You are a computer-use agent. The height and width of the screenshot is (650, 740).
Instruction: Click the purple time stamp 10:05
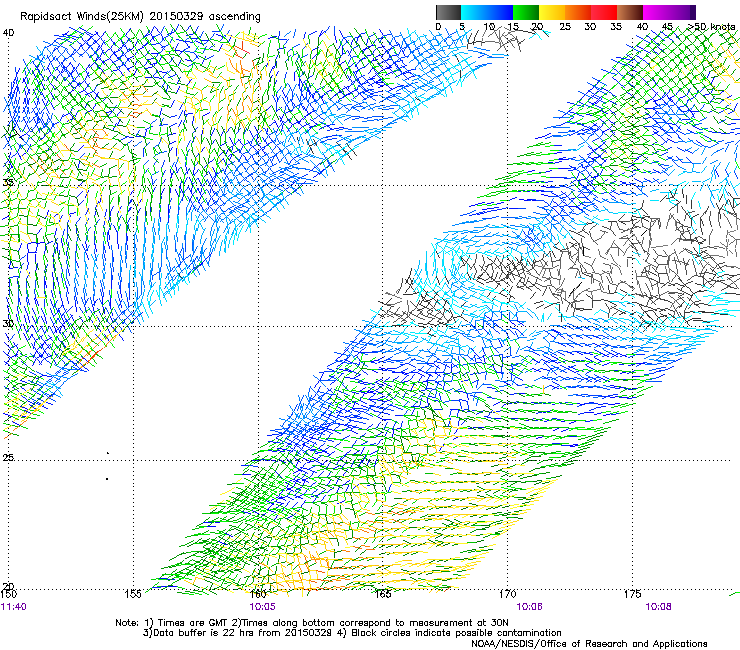coord(262,607)
